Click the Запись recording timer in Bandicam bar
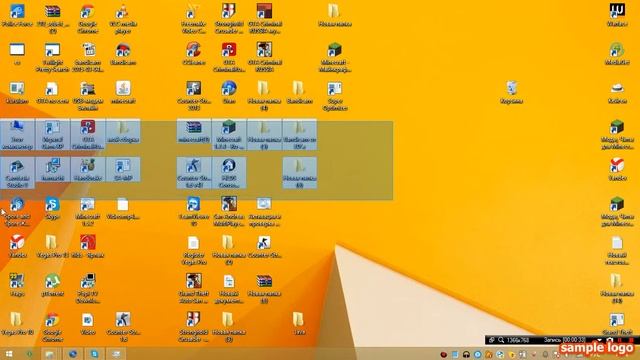The height and width of the screenshot is (360, 640). point(564,340)
